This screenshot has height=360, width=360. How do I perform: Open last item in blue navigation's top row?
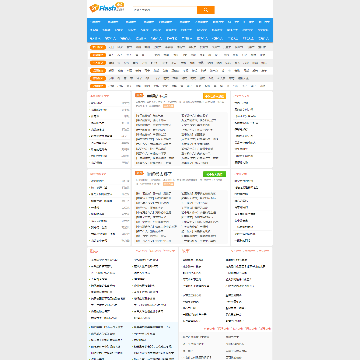[x=264, y=22]
